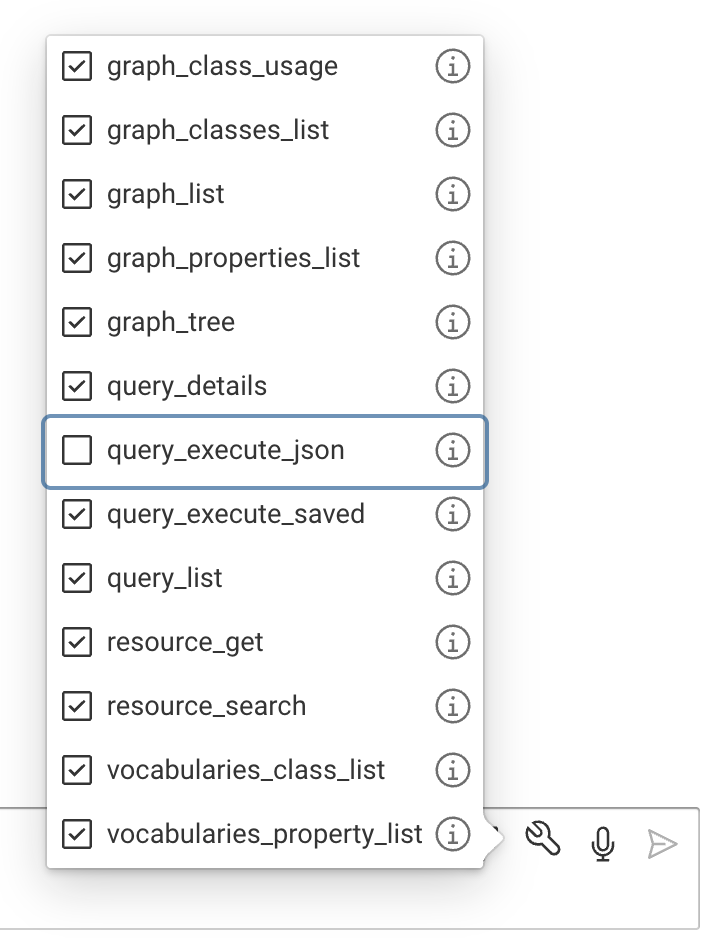708x938 pixels.
Task: Toggle the graph_class_usage checkbox off
Action: (77, 67)
